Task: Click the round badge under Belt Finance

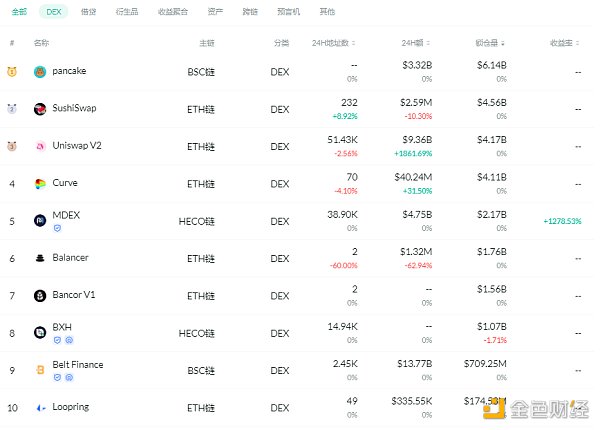Action: click(69, 378)
